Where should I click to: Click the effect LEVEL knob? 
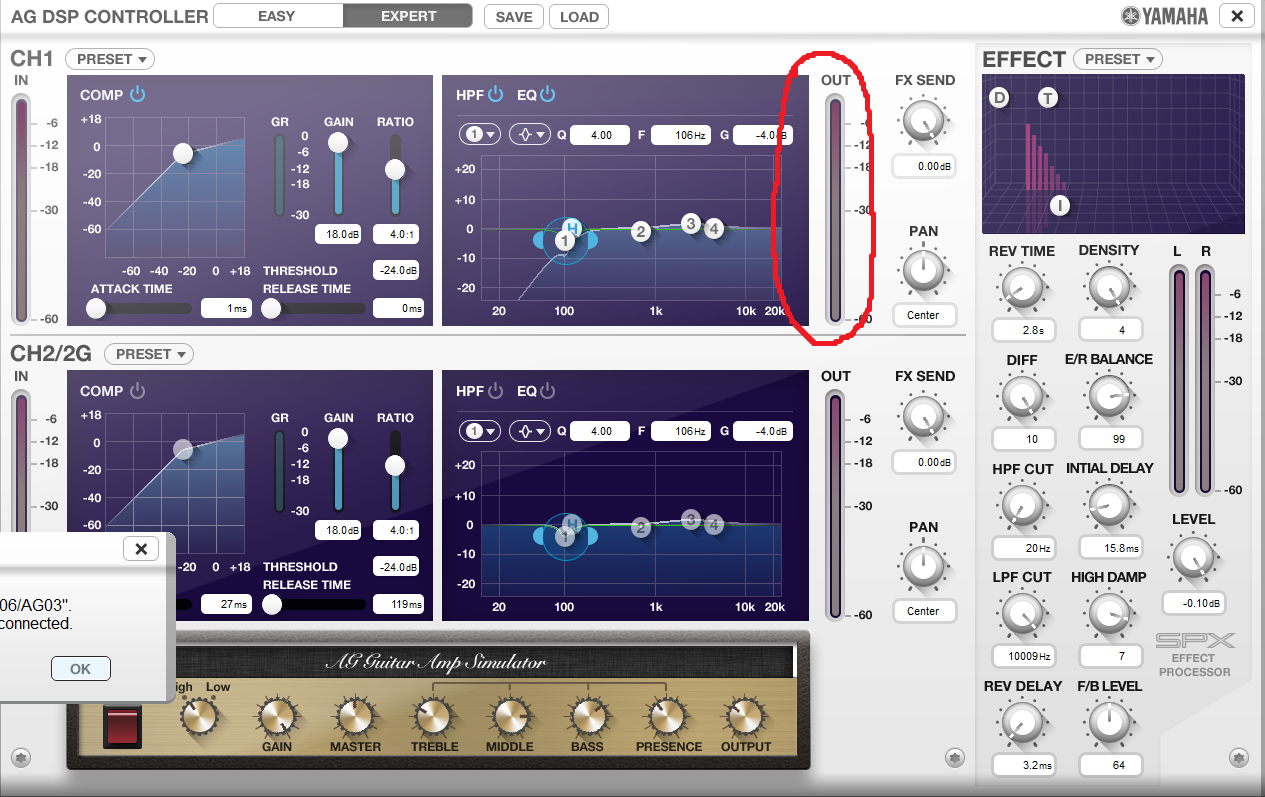(1192, 559)
